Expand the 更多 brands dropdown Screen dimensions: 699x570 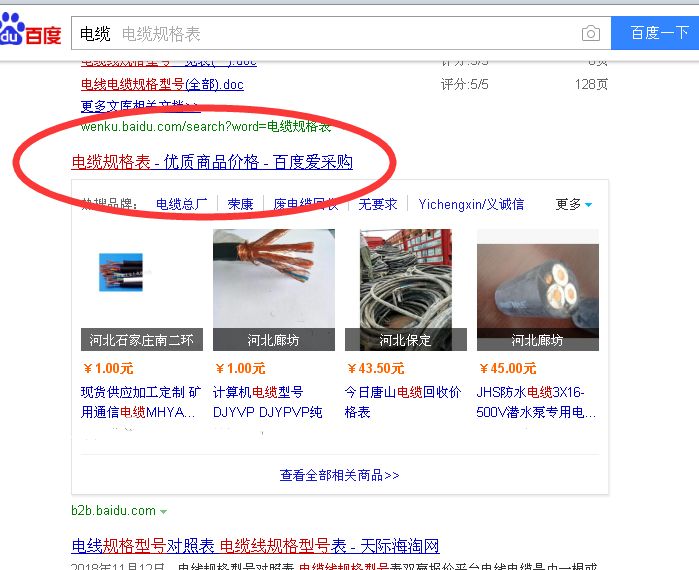click(574, 204)
